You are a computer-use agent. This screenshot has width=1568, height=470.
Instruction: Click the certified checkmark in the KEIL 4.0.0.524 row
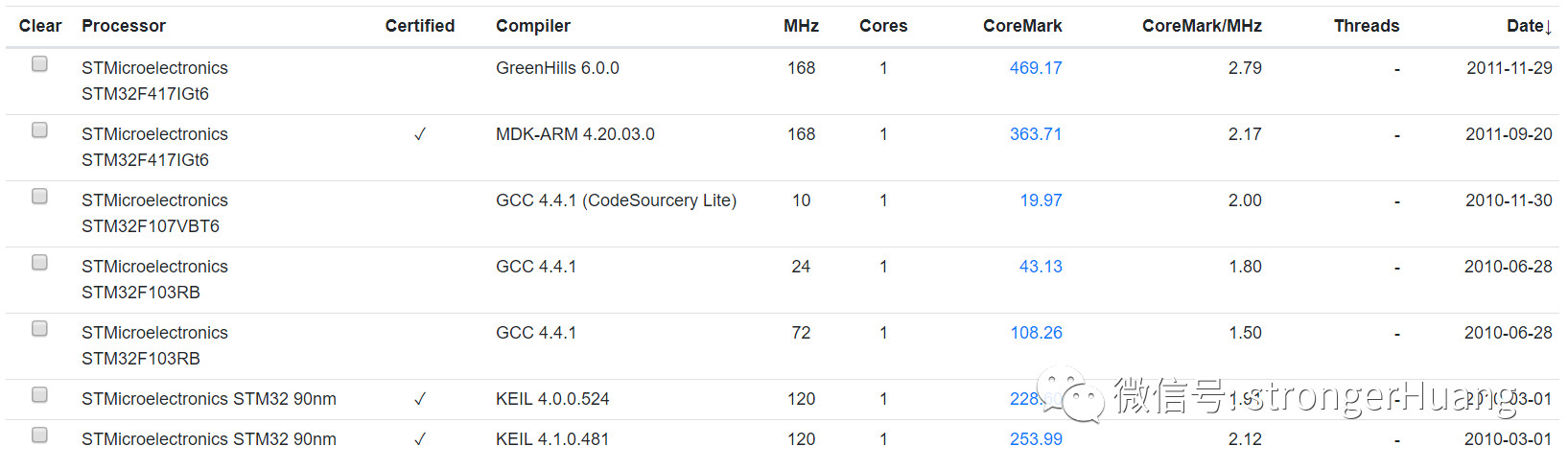[x=420, y=399]
